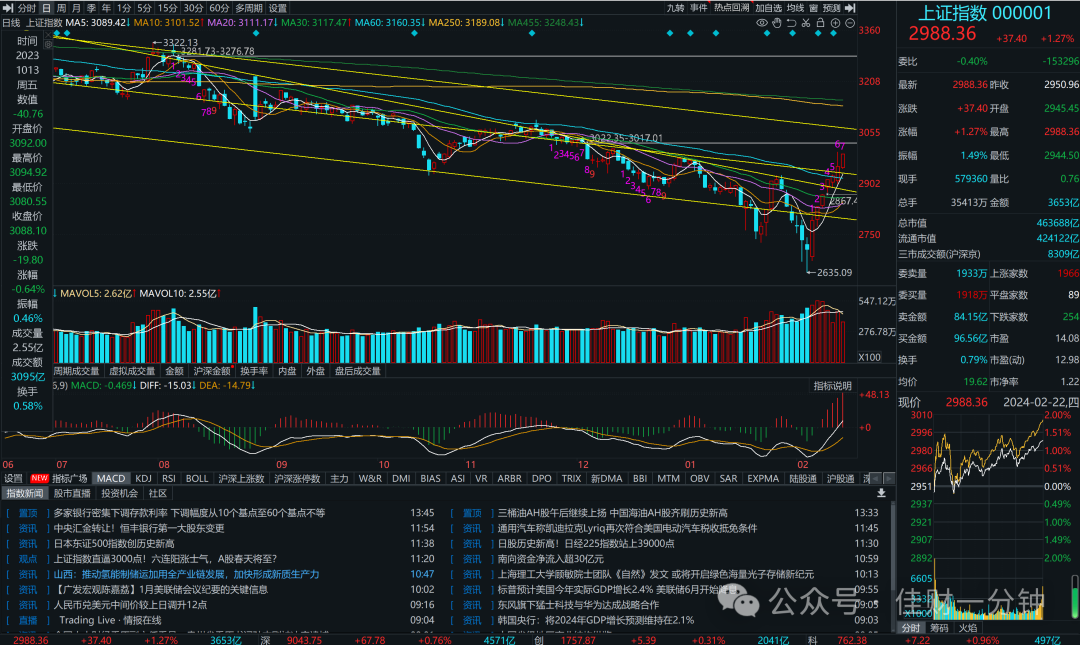Screen dimensions: 1080x645
Task: Switch to 5分 chart period
Action: pyautogui.click(x=144, y=8)
